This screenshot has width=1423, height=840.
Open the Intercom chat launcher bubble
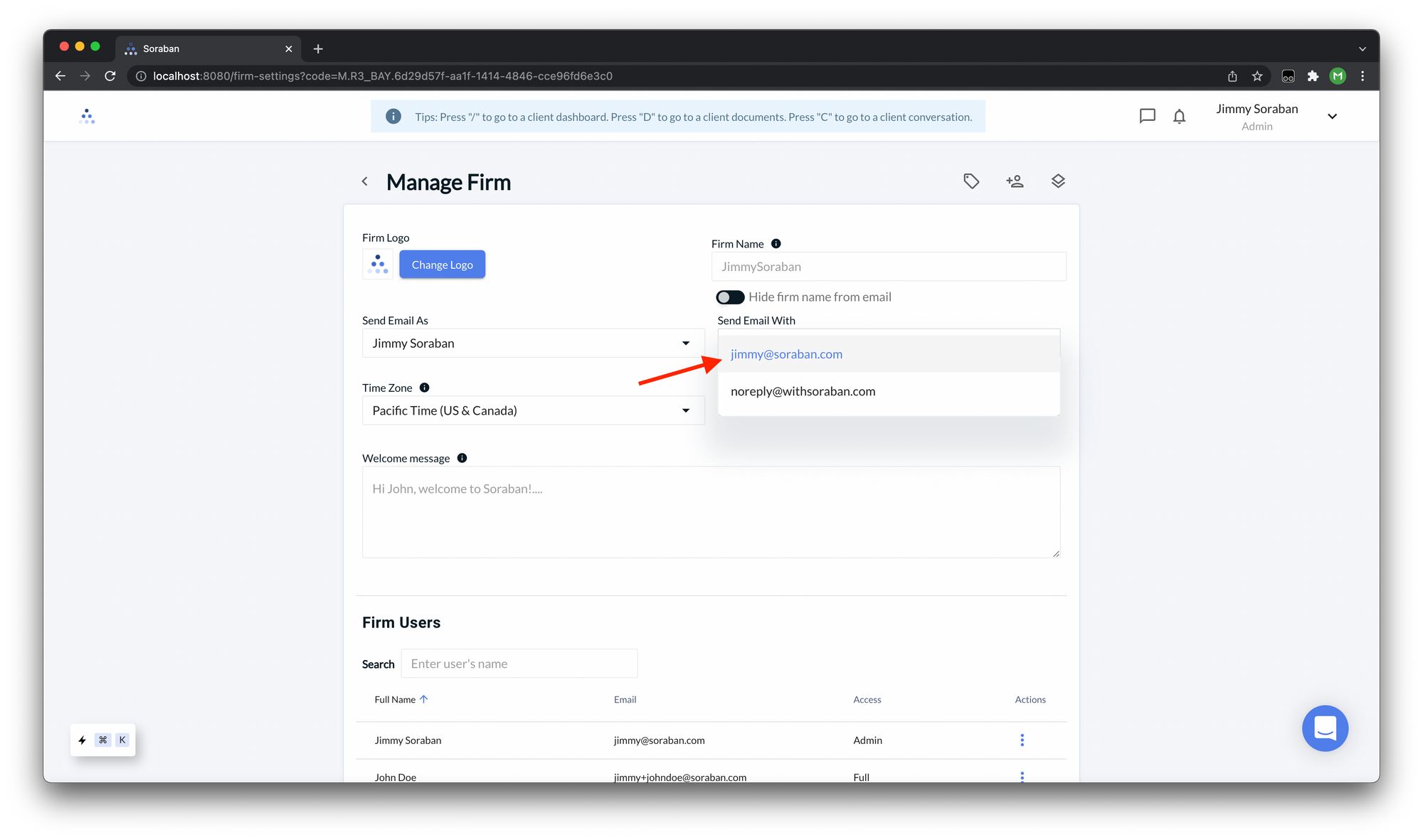(1325, 728)
